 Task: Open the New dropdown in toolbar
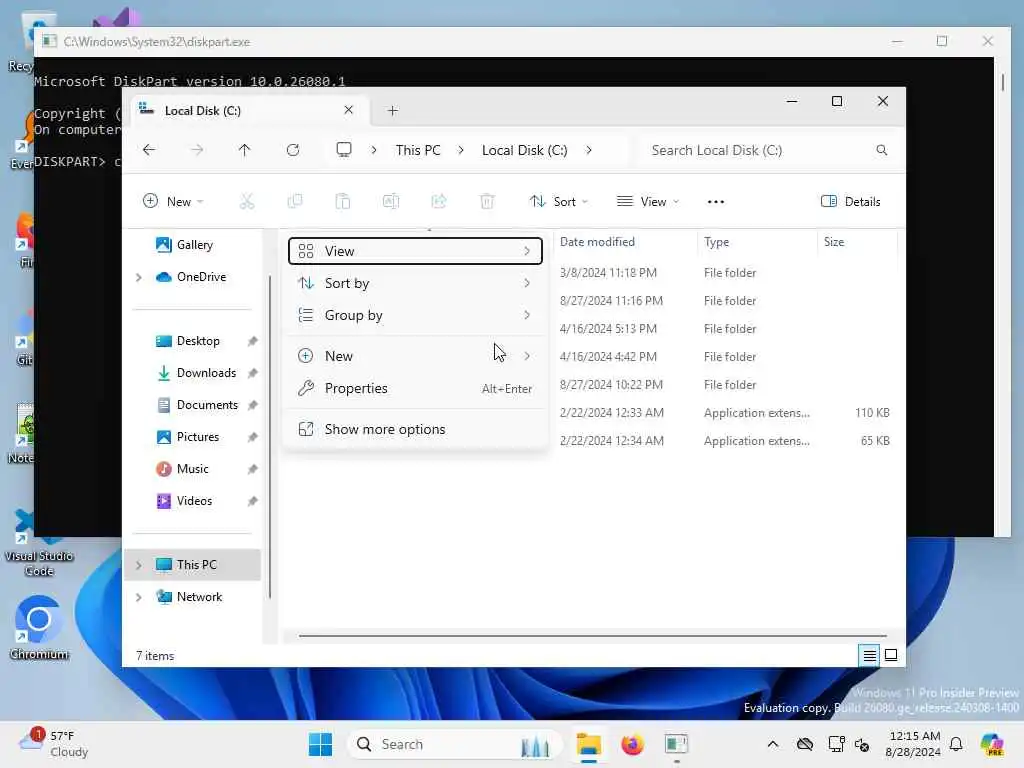coord(173,202)
